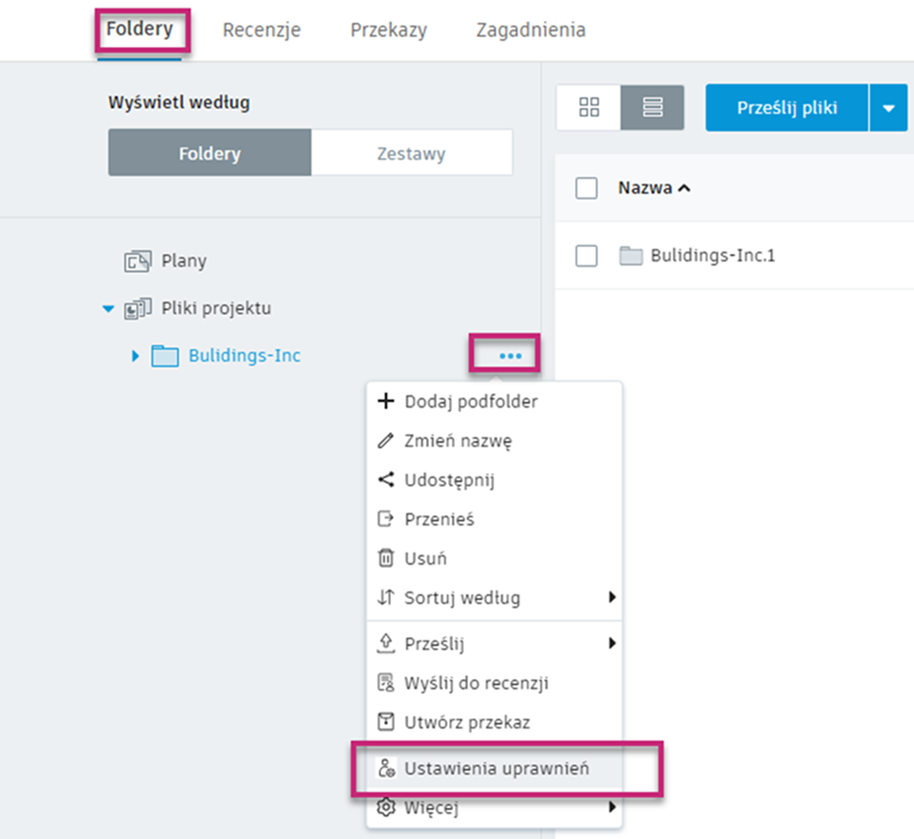Open the three-dots menu for Bulidings-Inc
This screenshot has width=914, height=839.
[510, 356]
